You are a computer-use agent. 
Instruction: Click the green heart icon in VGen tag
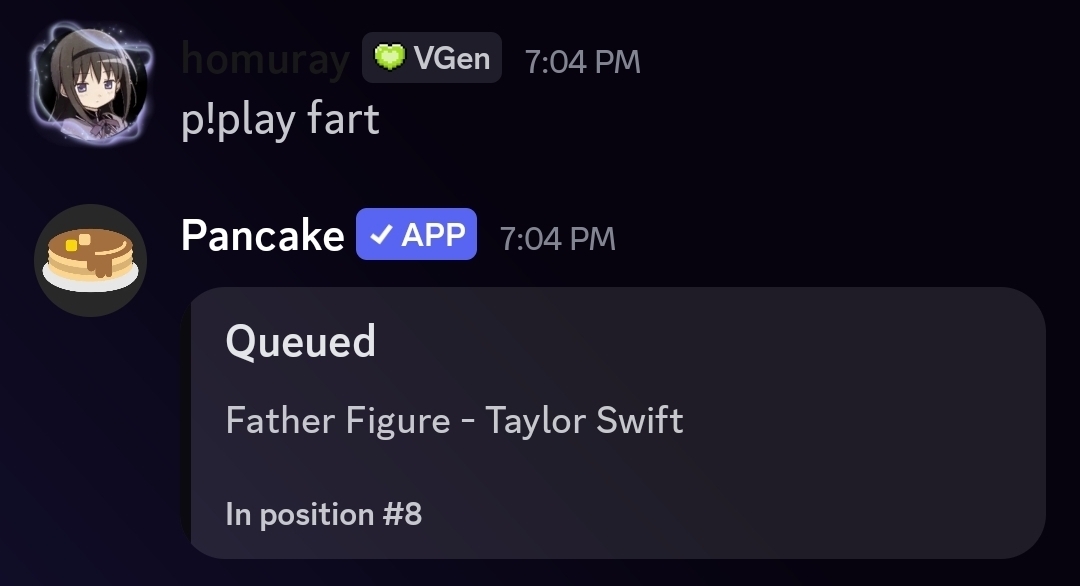click(389, 58)
